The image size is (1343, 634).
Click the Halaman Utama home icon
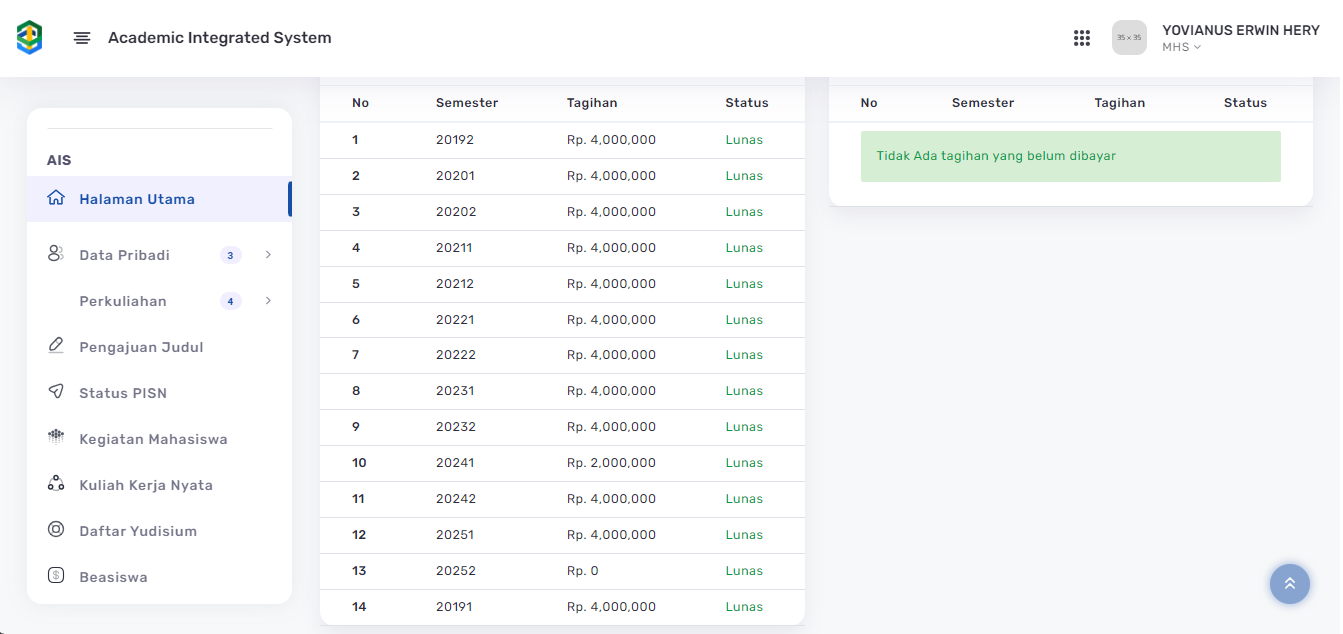pos(56,199)
